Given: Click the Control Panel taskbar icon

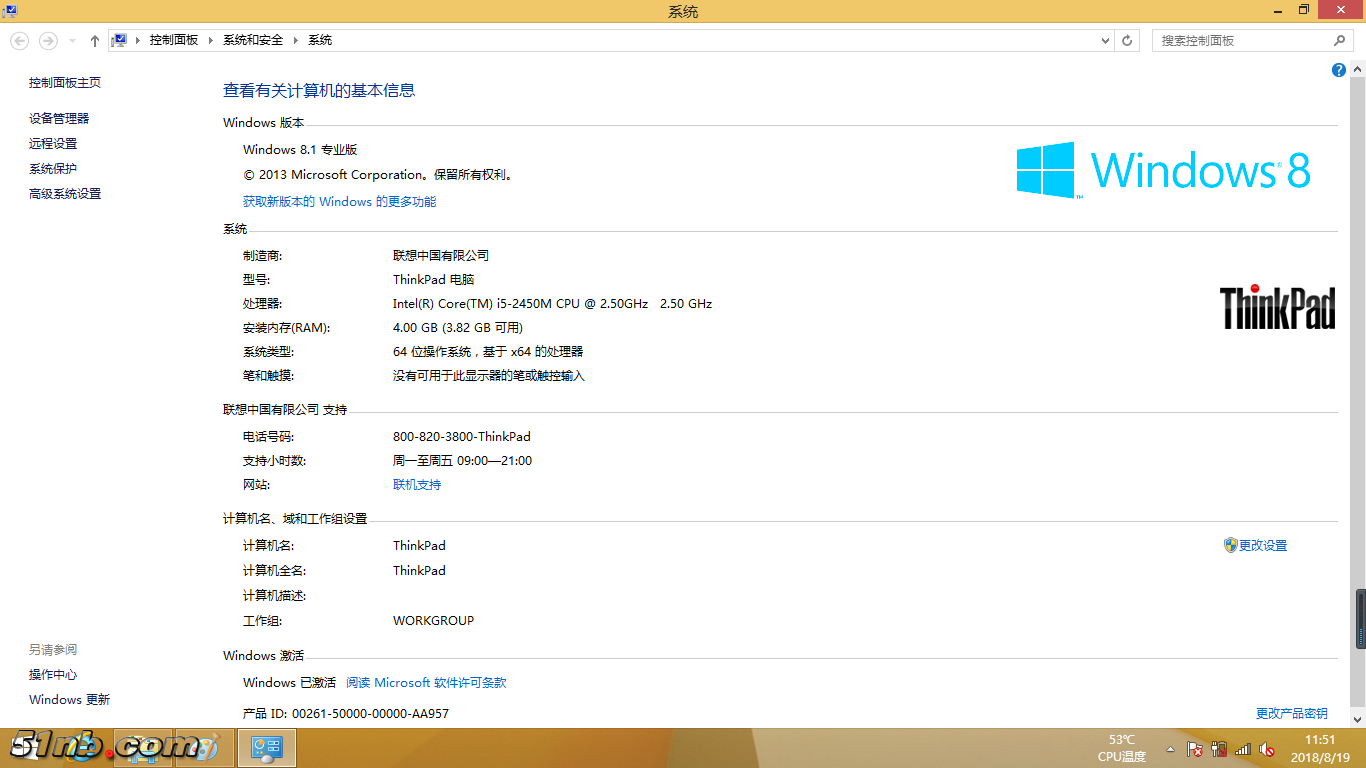Looking at the screenshot, I should (x=266, y=748).
